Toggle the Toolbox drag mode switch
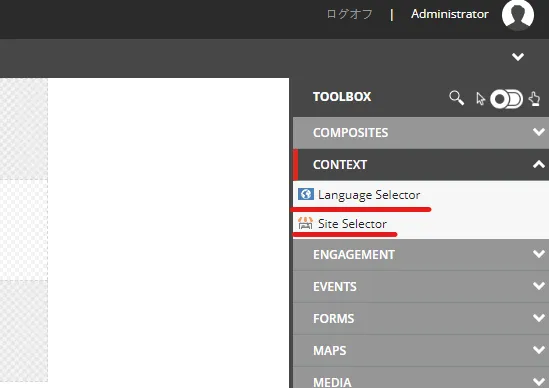 507,99
